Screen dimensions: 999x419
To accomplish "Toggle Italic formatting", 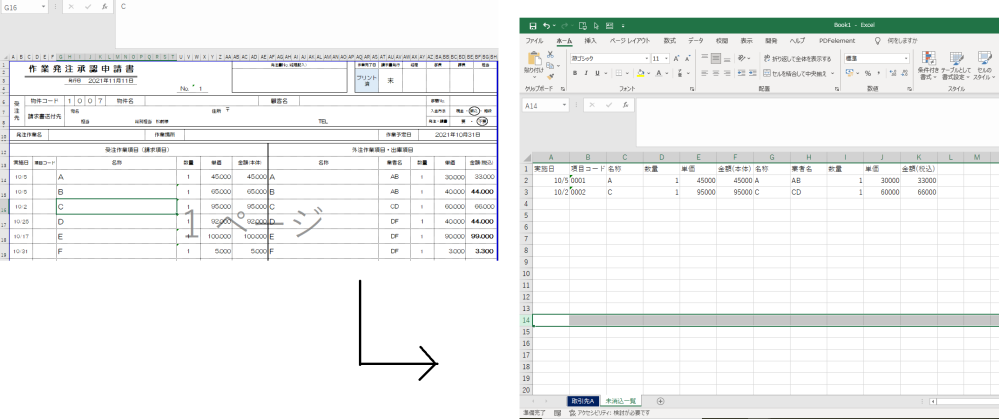I will (586, 73).
